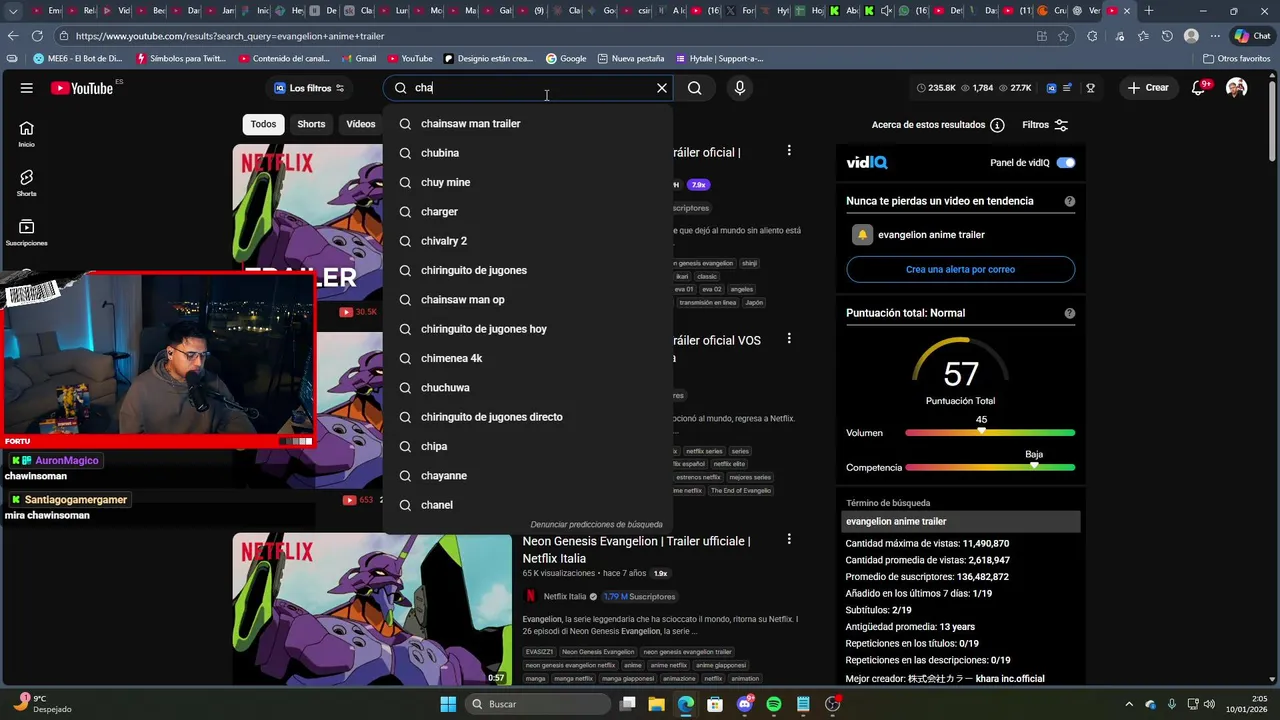The width and height of the screenshot is (1280, 720).
Task: Open options menu for Netflix Italia result
Action: [789, 539]
